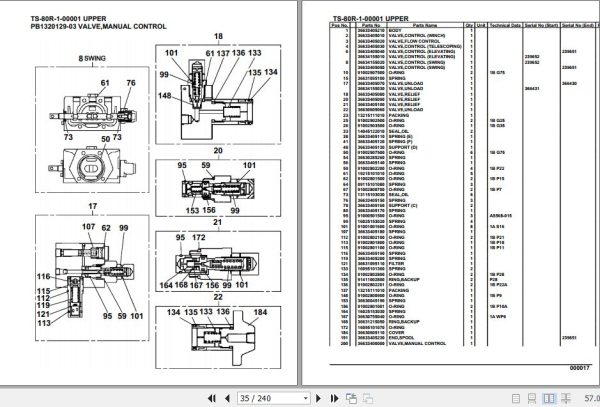
Task: Click callout 153 in diagram 20
Action: click(x=192, y=210)
